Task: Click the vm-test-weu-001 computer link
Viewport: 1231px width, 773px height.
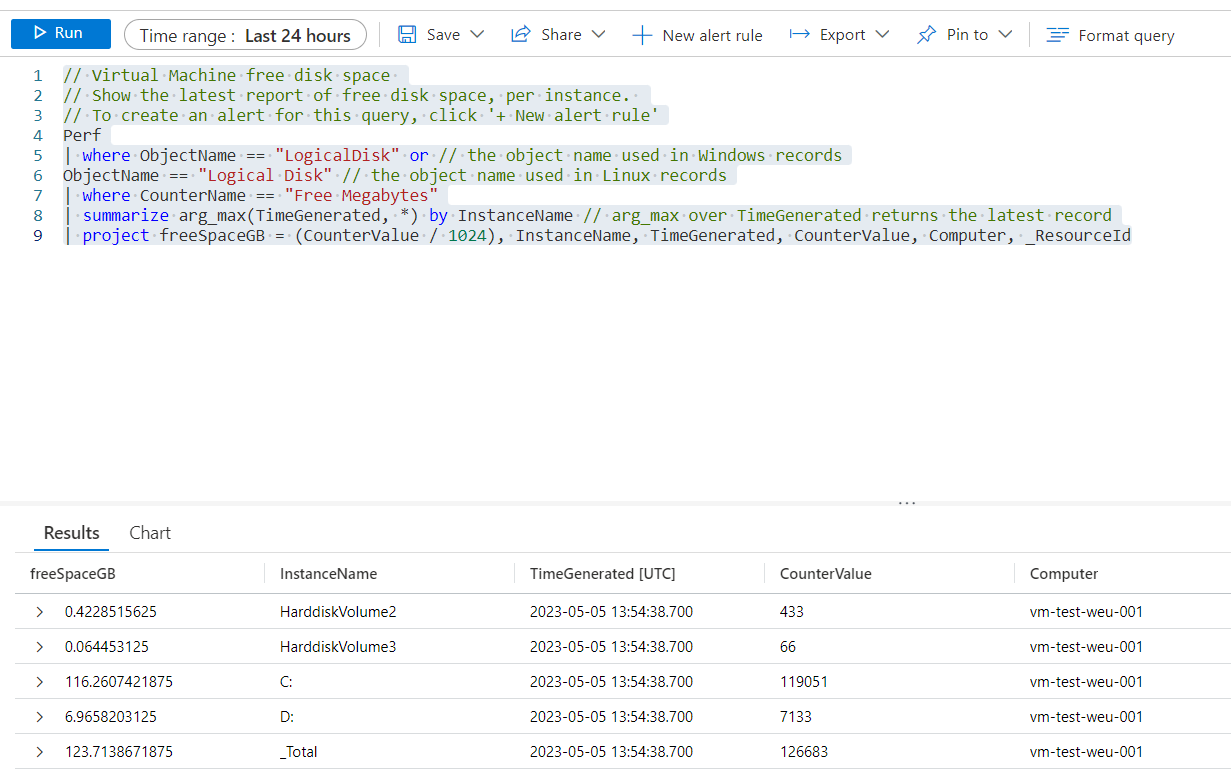Action: [1088, 611]
